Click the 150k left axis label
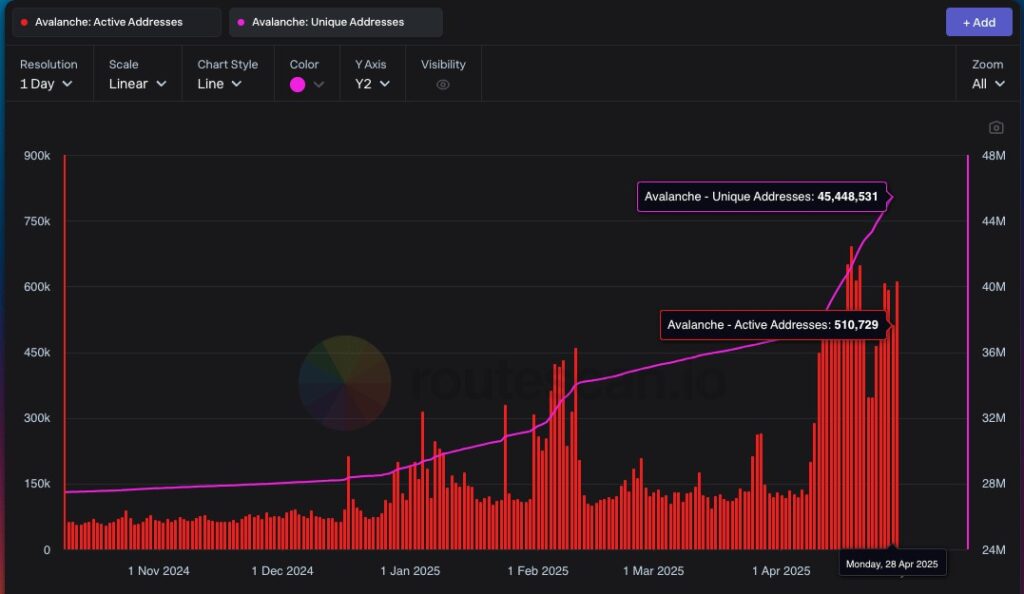 coord(37,484)
